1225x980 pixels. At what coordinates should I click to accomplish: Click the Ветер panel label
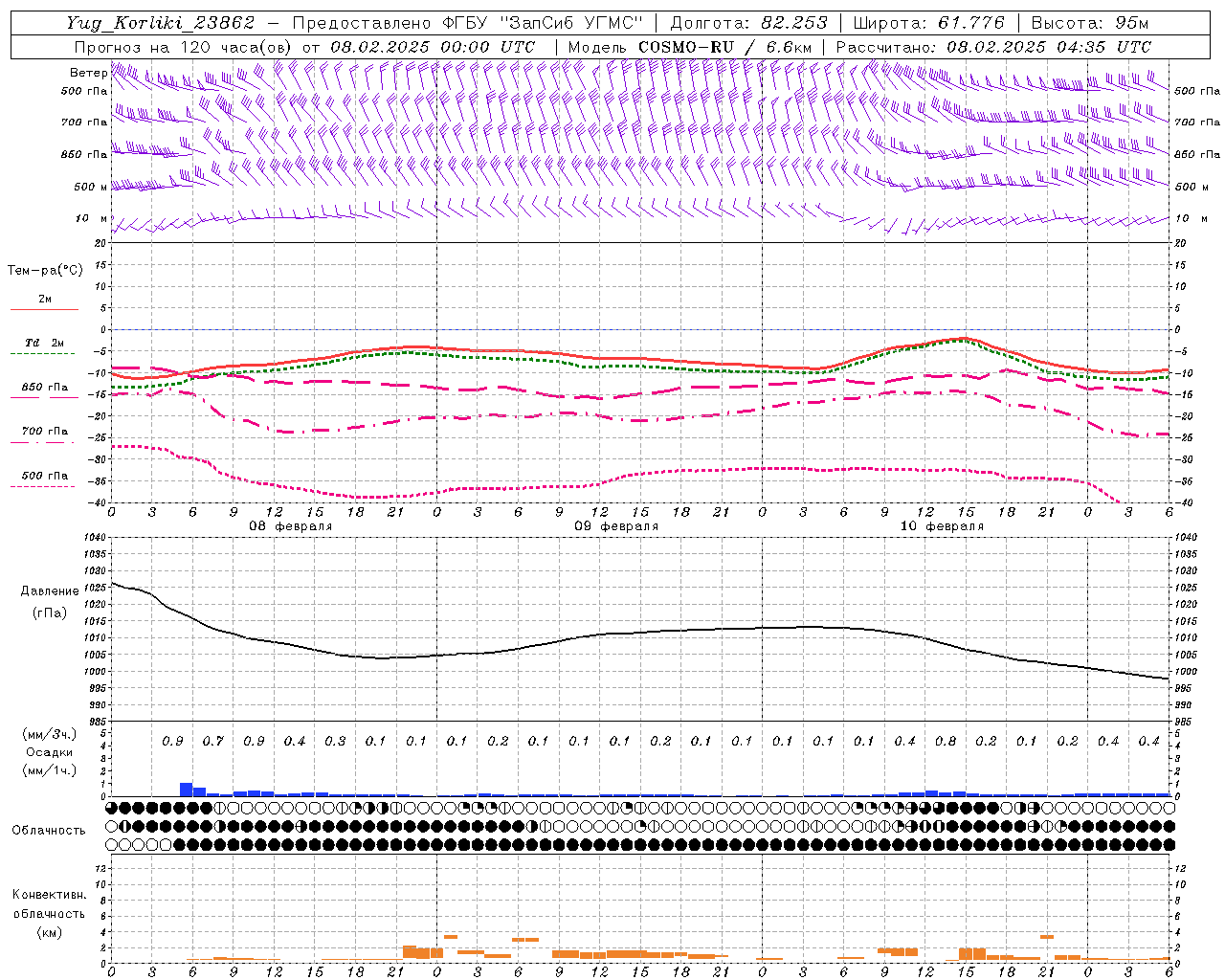(88, 73)
